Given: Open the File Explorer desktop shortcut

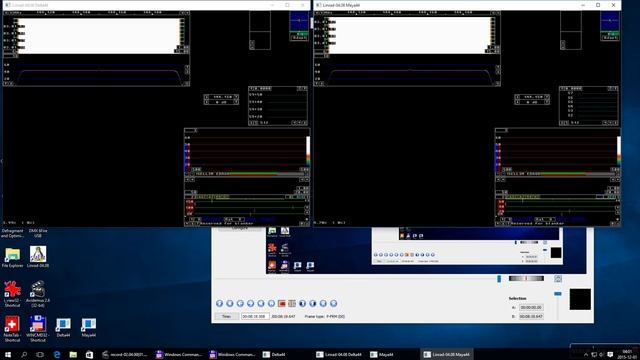Looking at the screenshot, I should coord(12,257).
